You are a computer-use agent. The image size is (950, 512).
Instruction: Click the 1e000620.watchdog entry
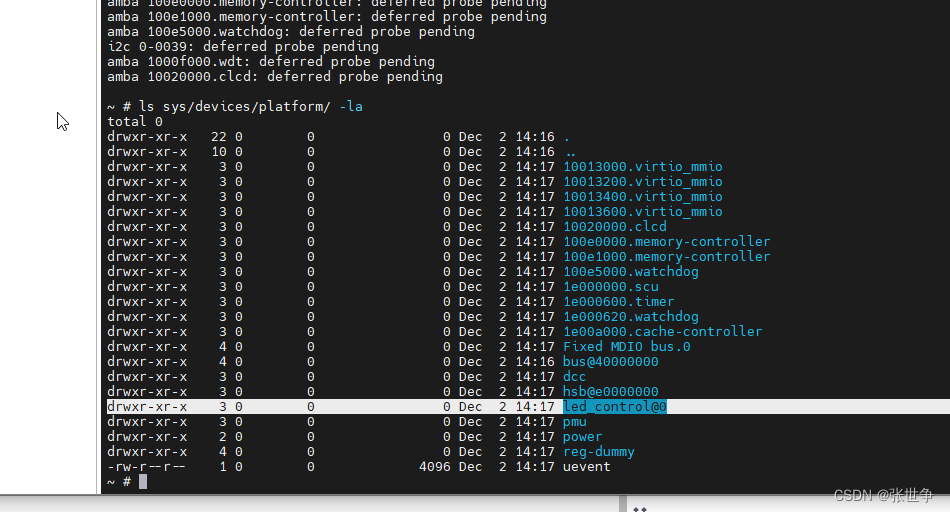pos(631,317)
